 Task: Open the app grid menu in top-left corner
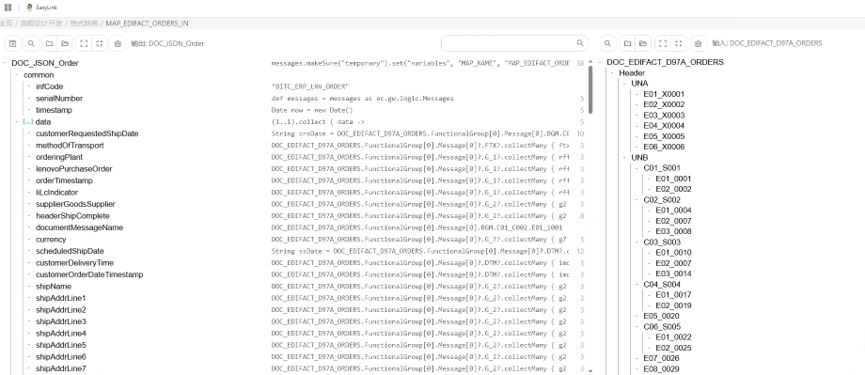click(8, 7)
